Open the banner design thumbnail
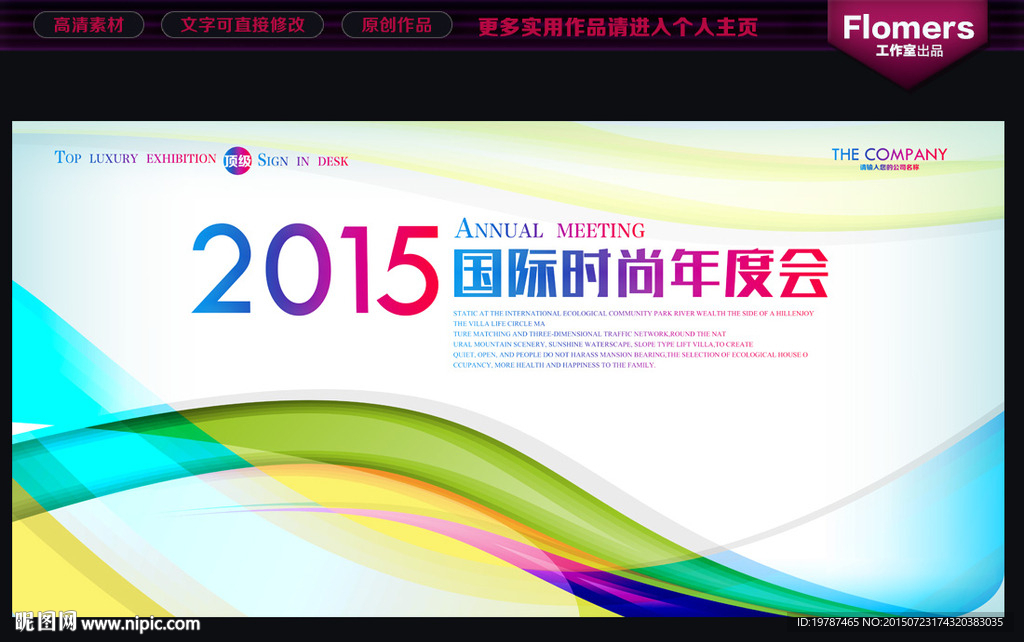The image size is (1024, 642). tap(508, 369)
